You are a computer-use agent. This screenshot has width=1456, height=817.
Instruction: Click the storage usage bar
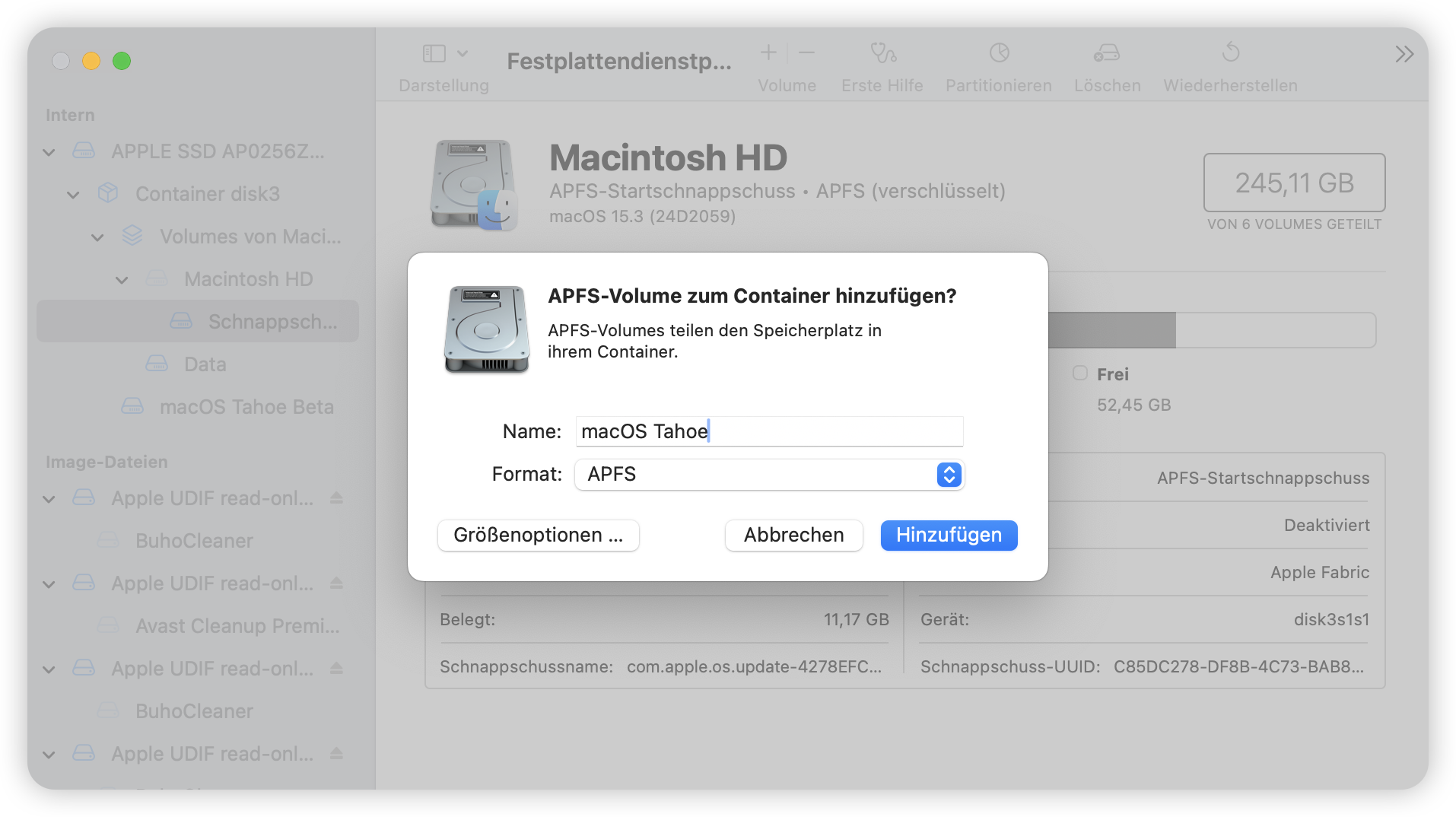[x=1212, y=330]
